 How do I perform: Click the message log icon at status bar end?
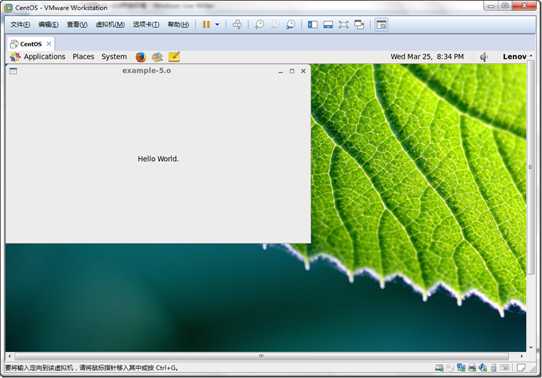click(x=522, y=368)
